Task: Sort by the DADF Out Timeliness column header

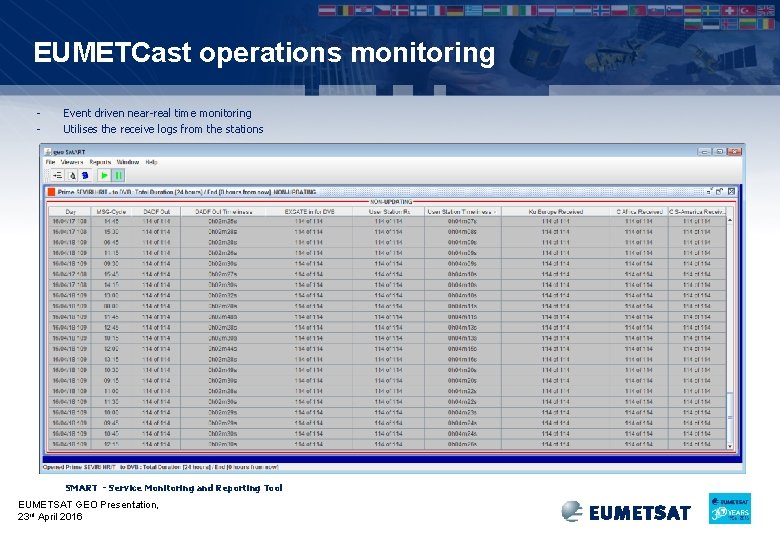Action: point(223,212)
